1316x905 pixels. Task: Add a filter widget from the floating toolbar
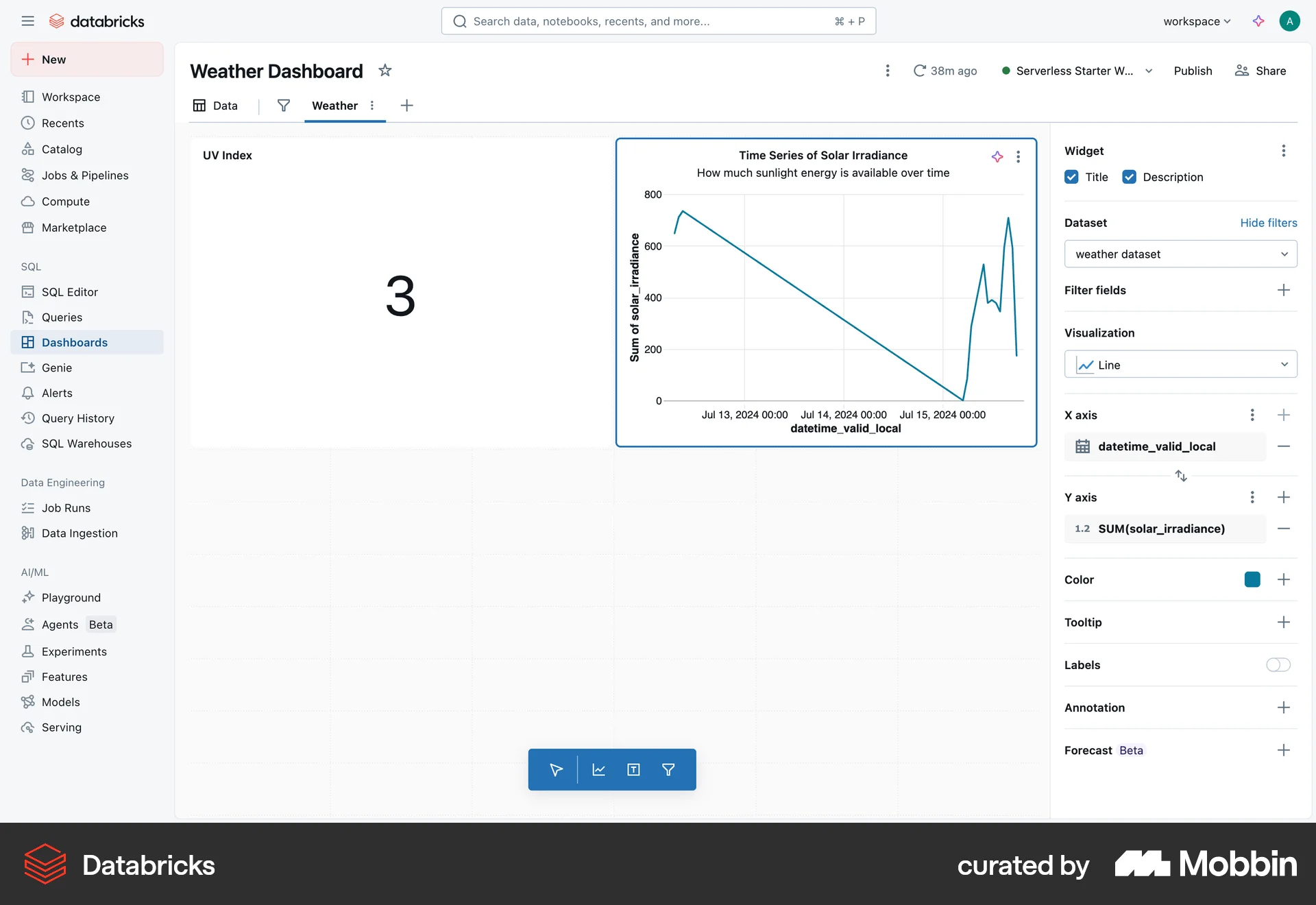(668, 769)
